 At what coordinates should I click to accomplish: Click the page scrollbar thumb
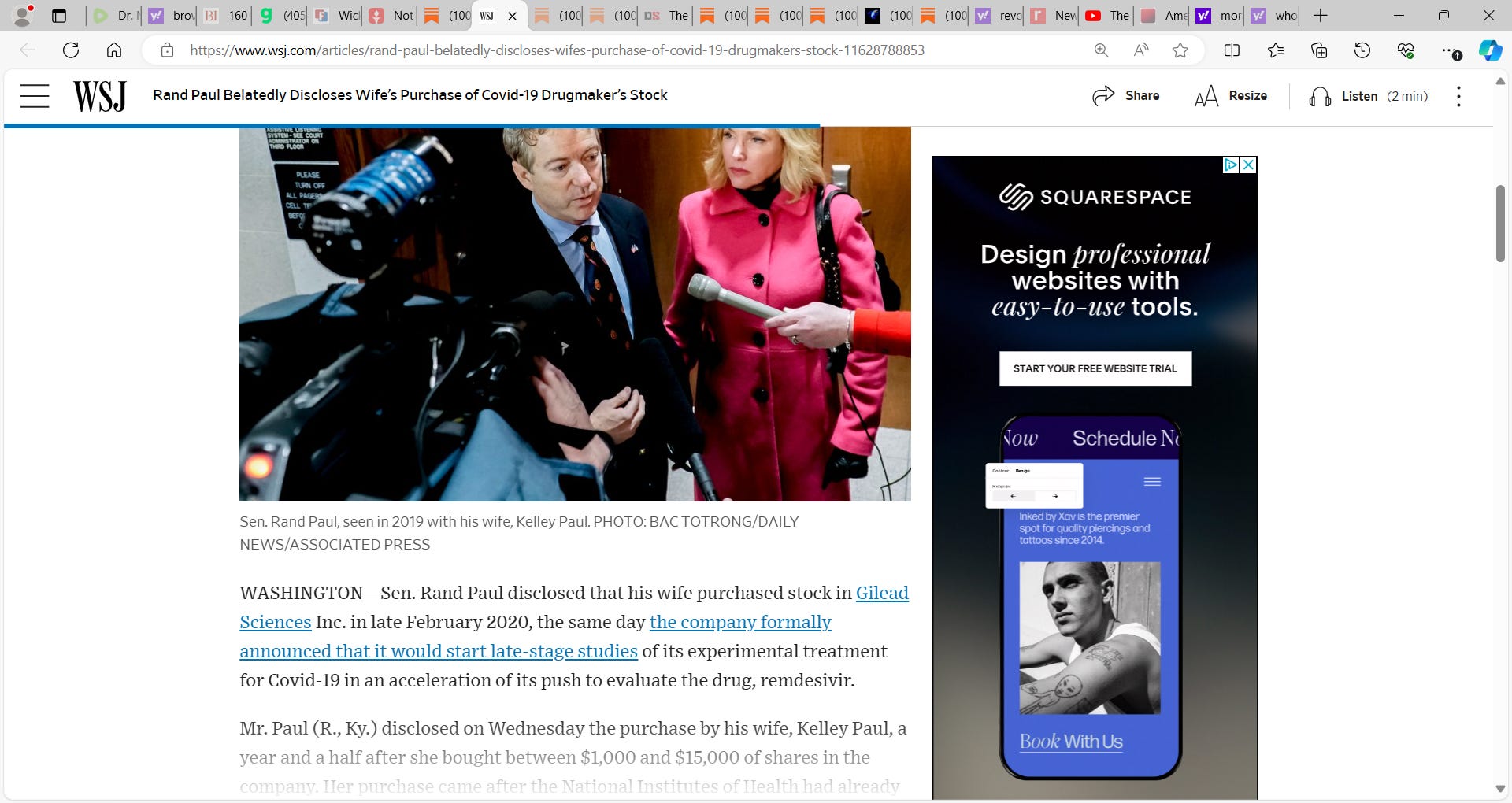(x=1500, y=224)
